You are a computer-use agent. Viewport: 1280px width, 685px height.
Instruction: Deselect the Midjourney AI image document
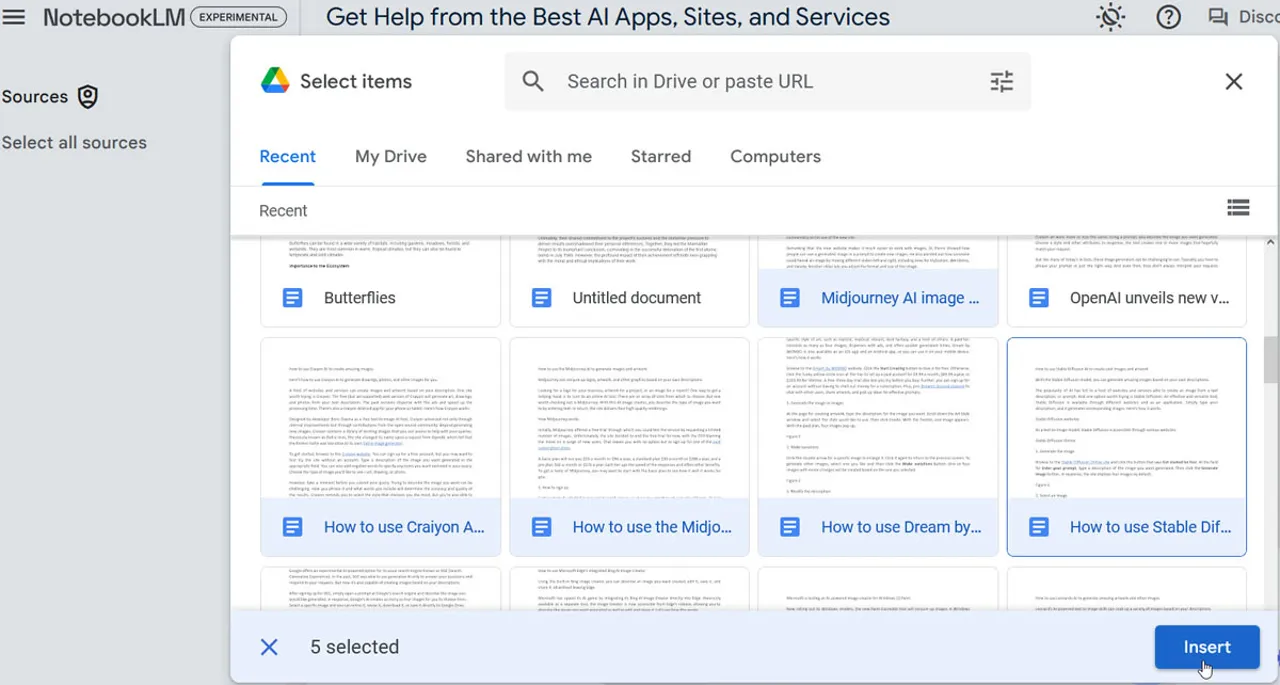coord(878,280)
